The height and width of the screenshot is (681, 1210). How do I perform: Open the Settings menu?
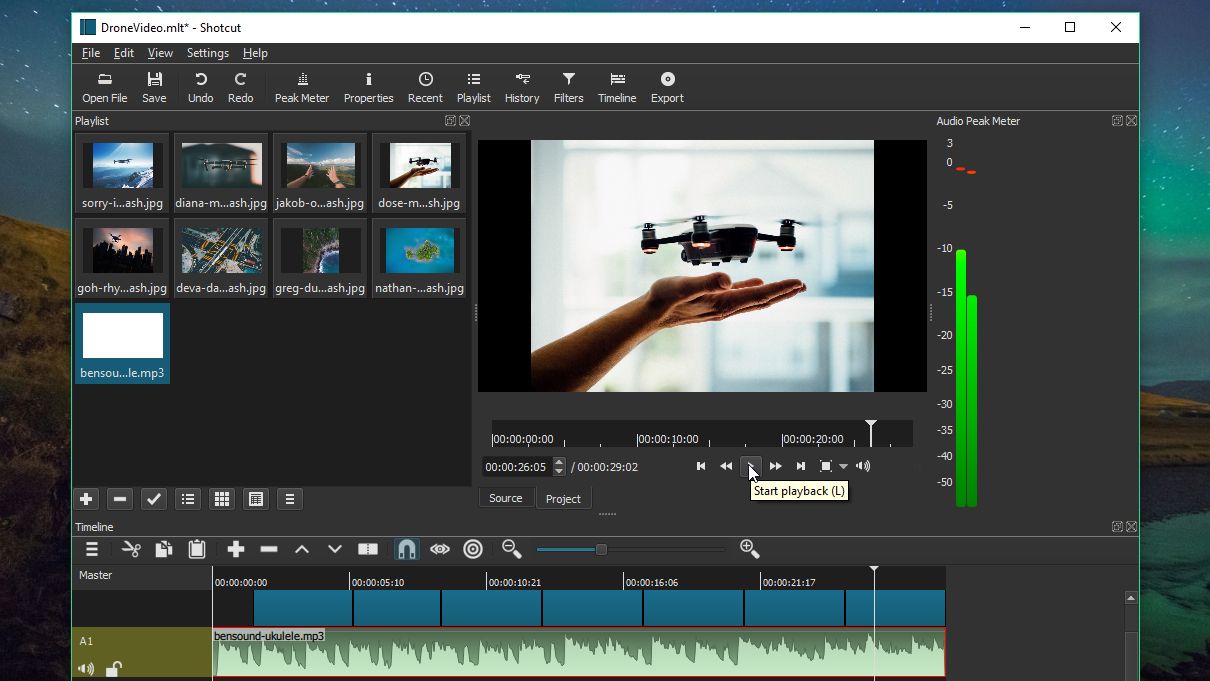coord(207,53)
